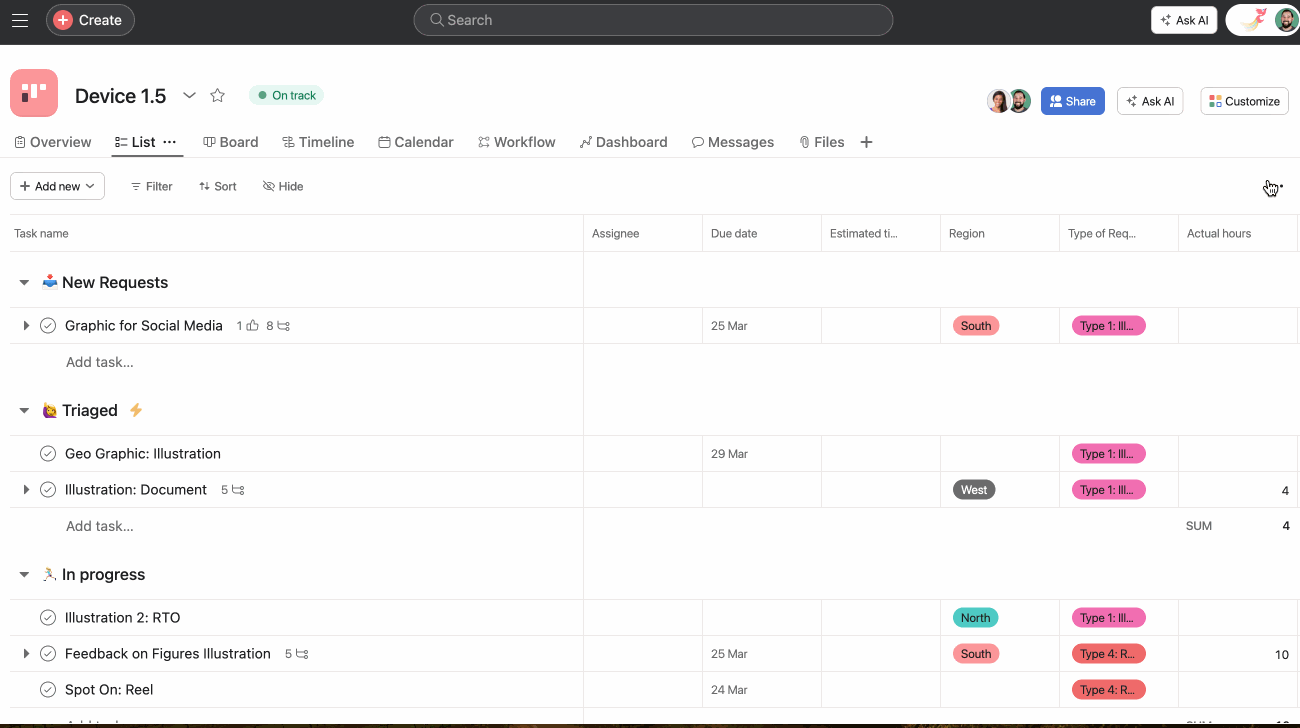This screenshot has height=728, width=1300.
Task: Open the Sort options
Action: [217, 186]
